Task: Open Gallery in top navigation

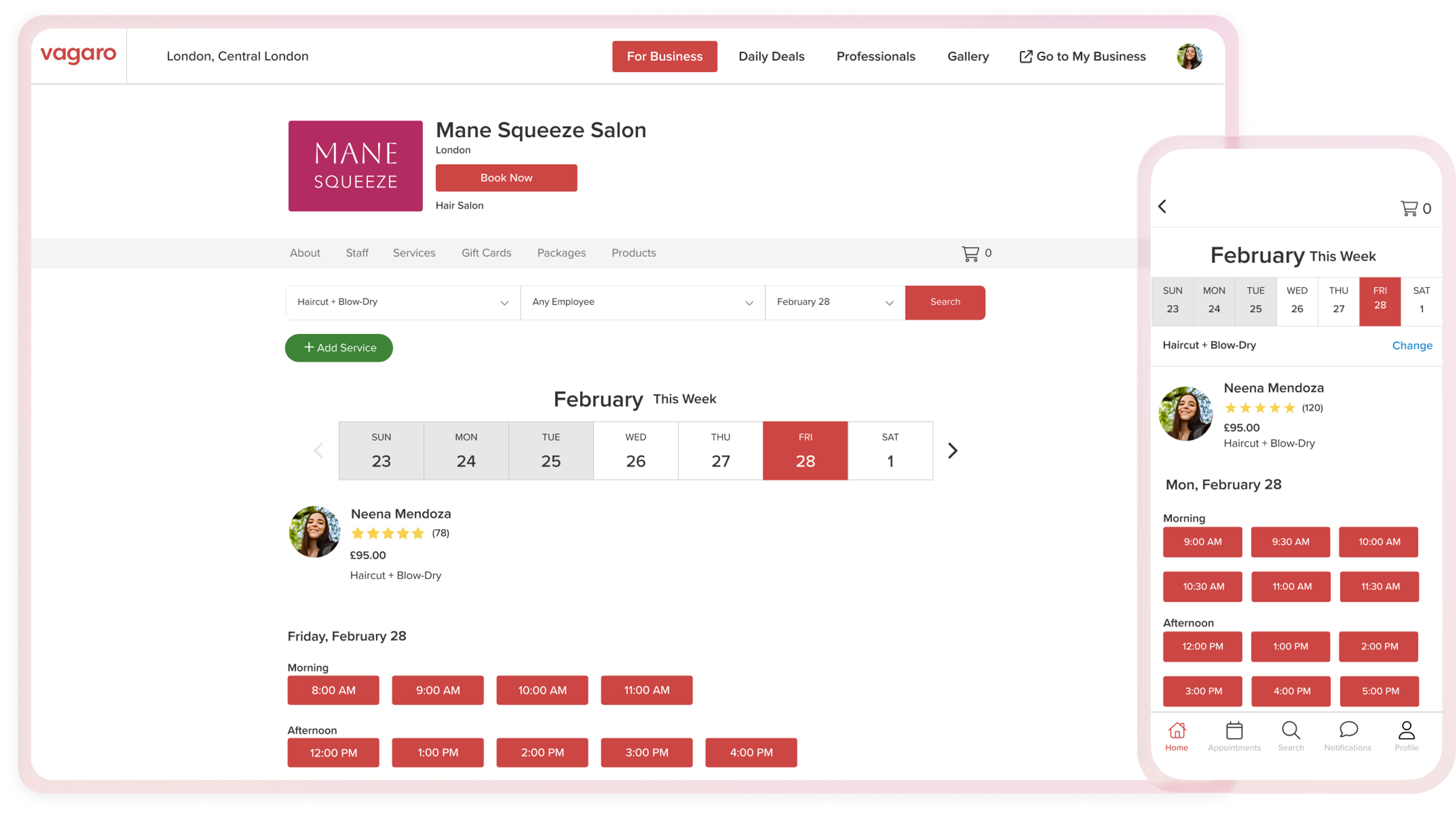Action: coord(968,56)
